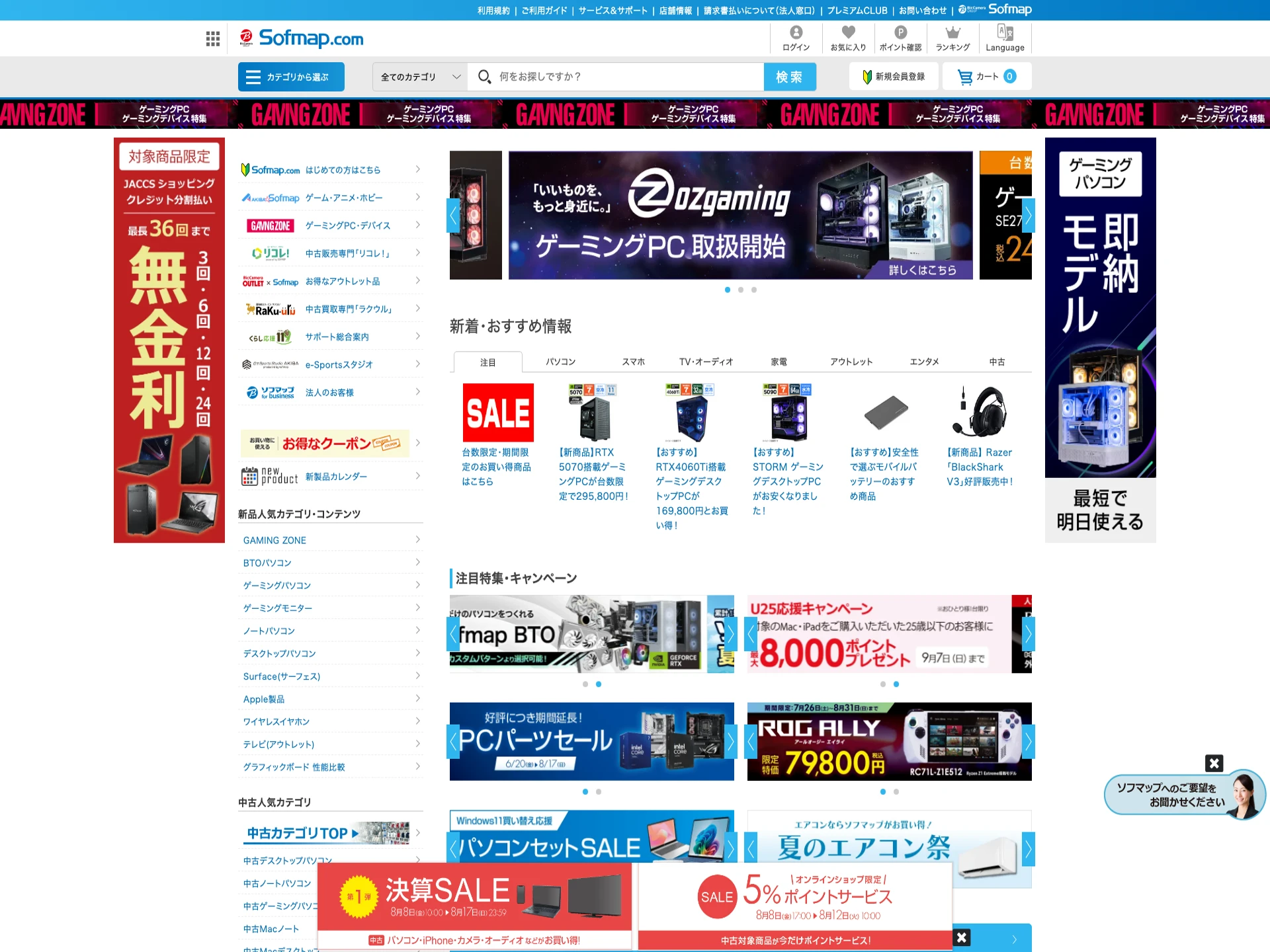Advance U25応援キャンペーン banner right arrow
1270x952 pixels.
tap(1028, 634)
